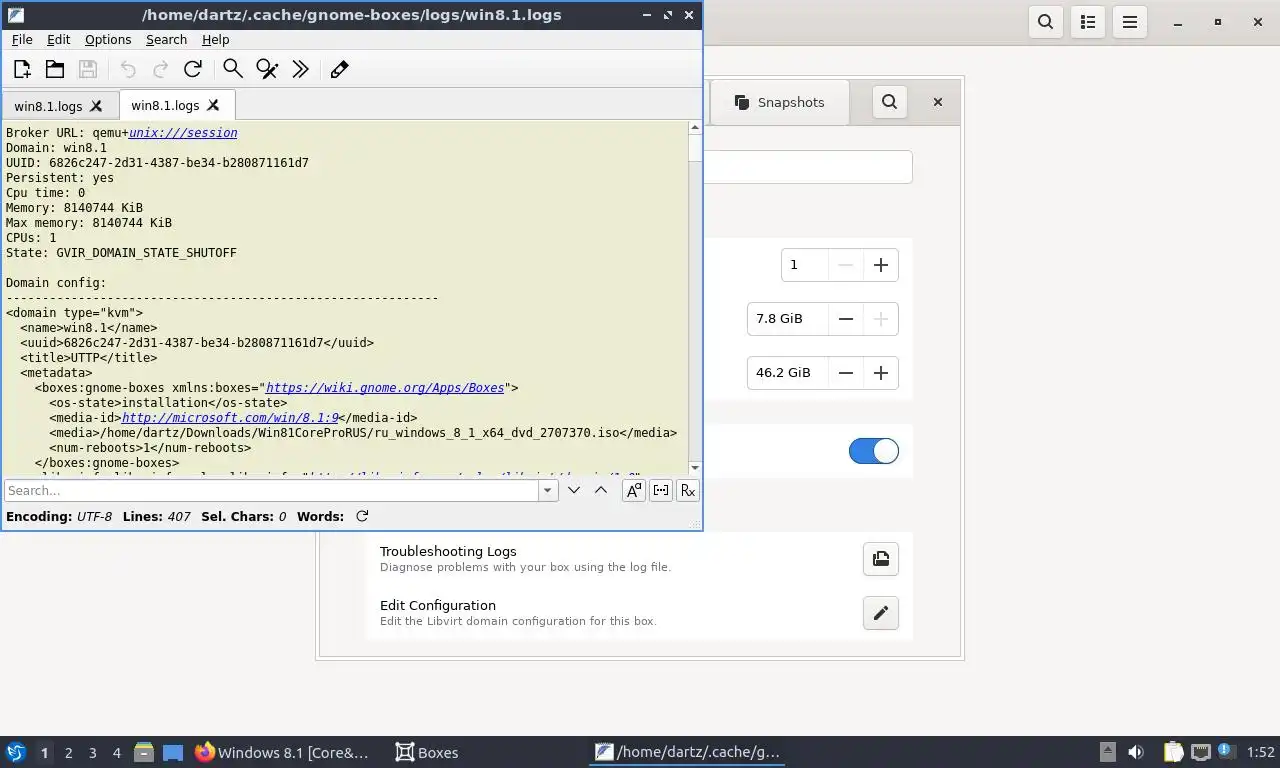
Task: Click the Undo arrow in the toolbar
Action: (128, 69)
